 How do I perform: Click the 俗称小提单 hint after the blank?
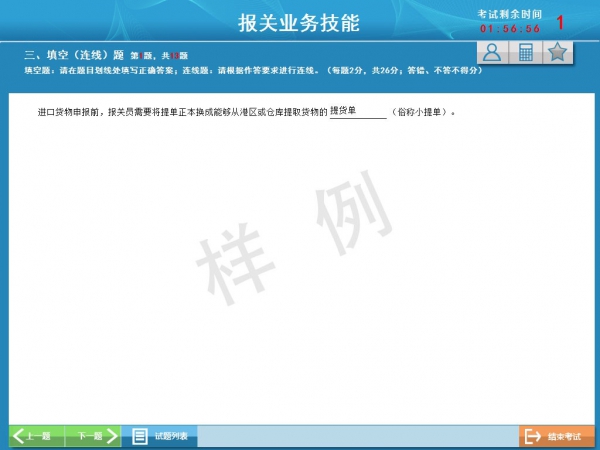(x=422, y=112)
